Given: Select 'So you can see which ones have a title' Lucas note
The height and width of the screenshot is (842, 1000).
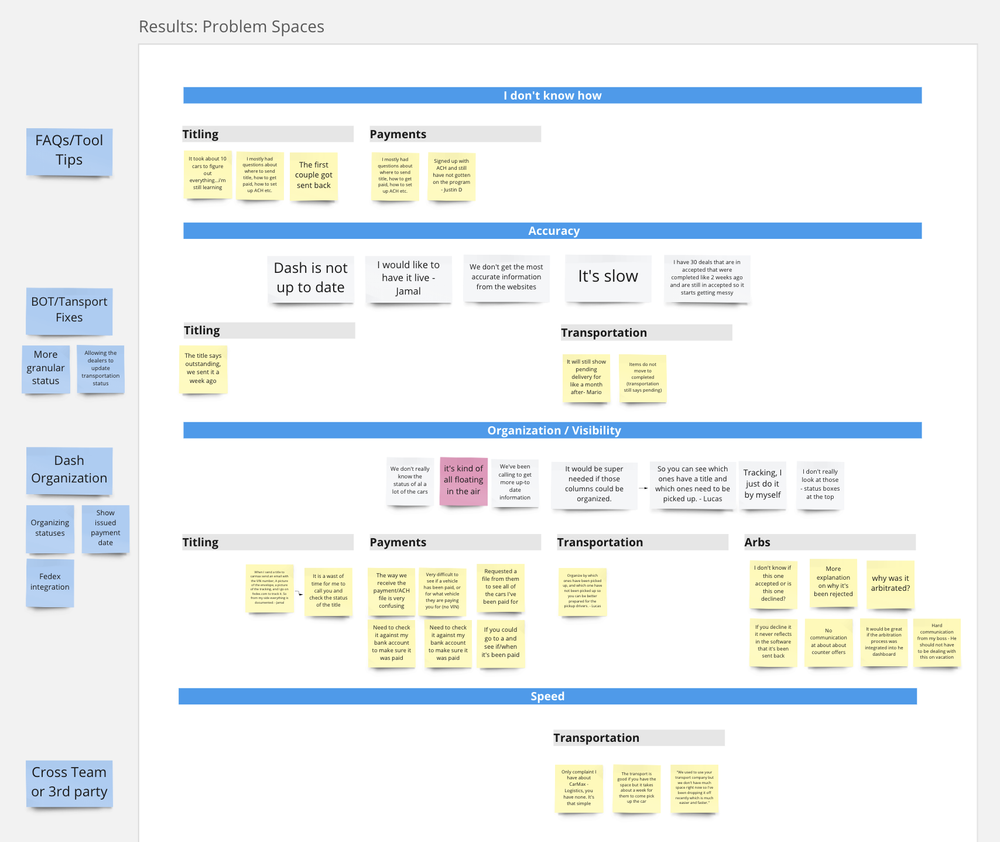Looking at the screenshot, I should pyautogui.click(x=693, y=485).
